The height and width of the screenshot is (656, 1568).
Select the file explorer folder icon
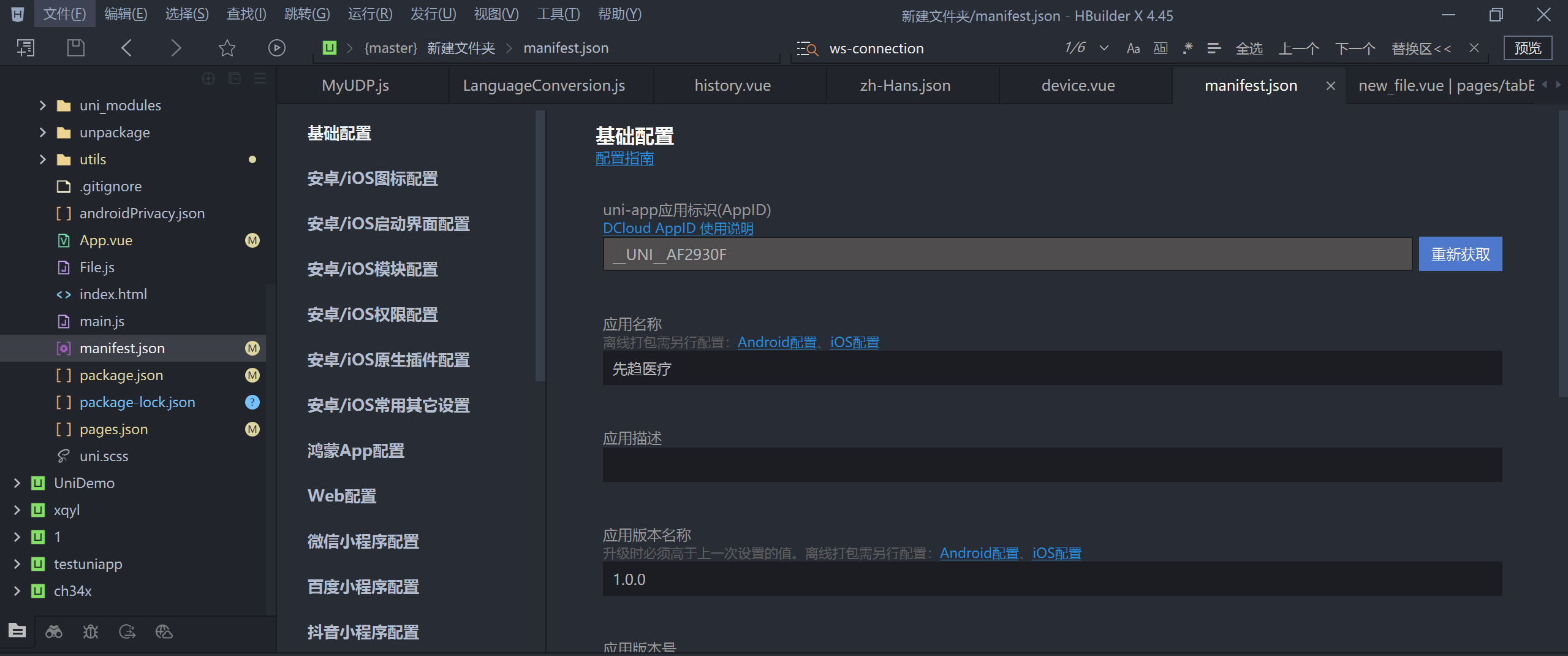(x=16, y=631)
